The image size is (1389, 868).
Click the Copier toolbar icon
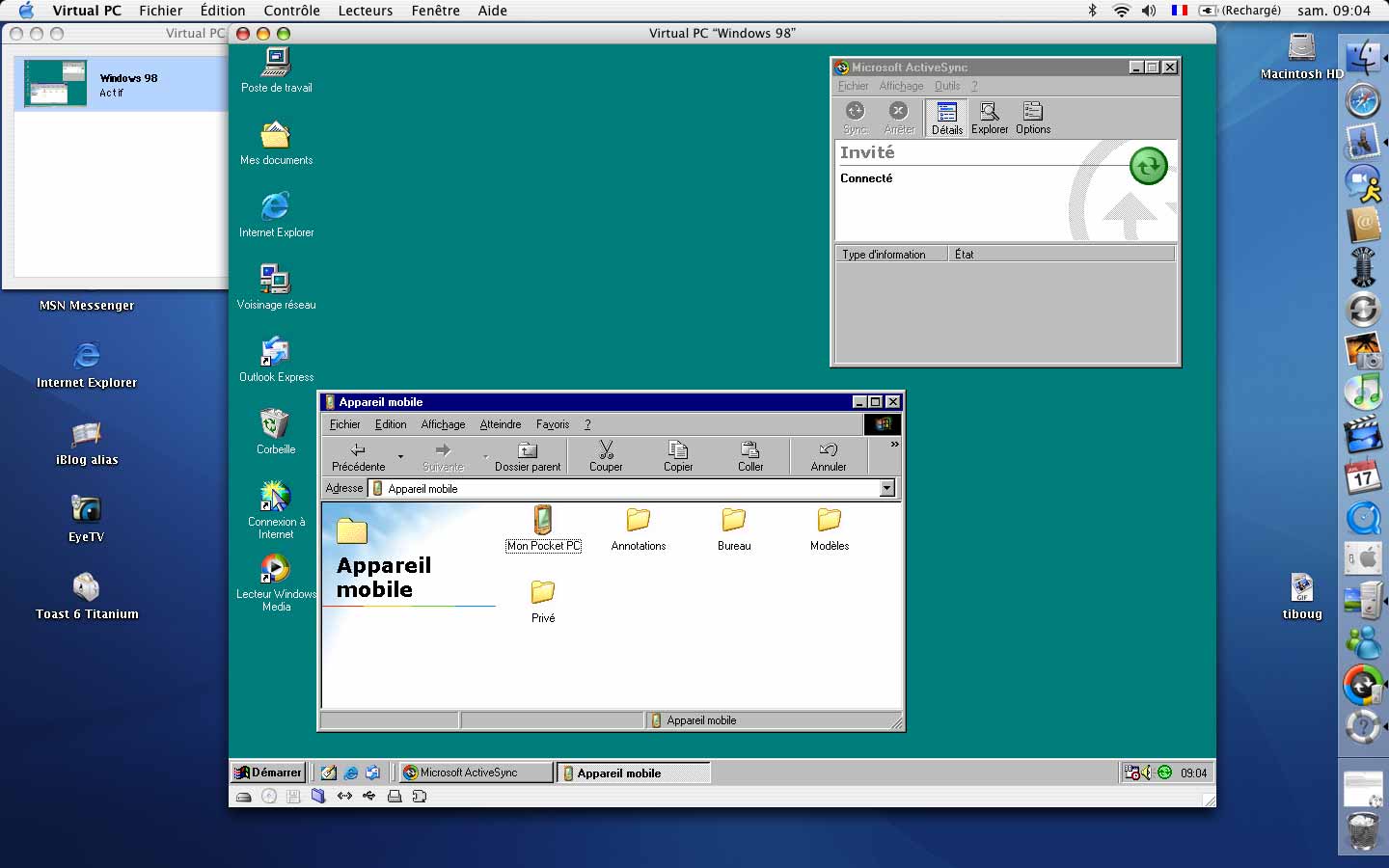click(x=678, y=449)
